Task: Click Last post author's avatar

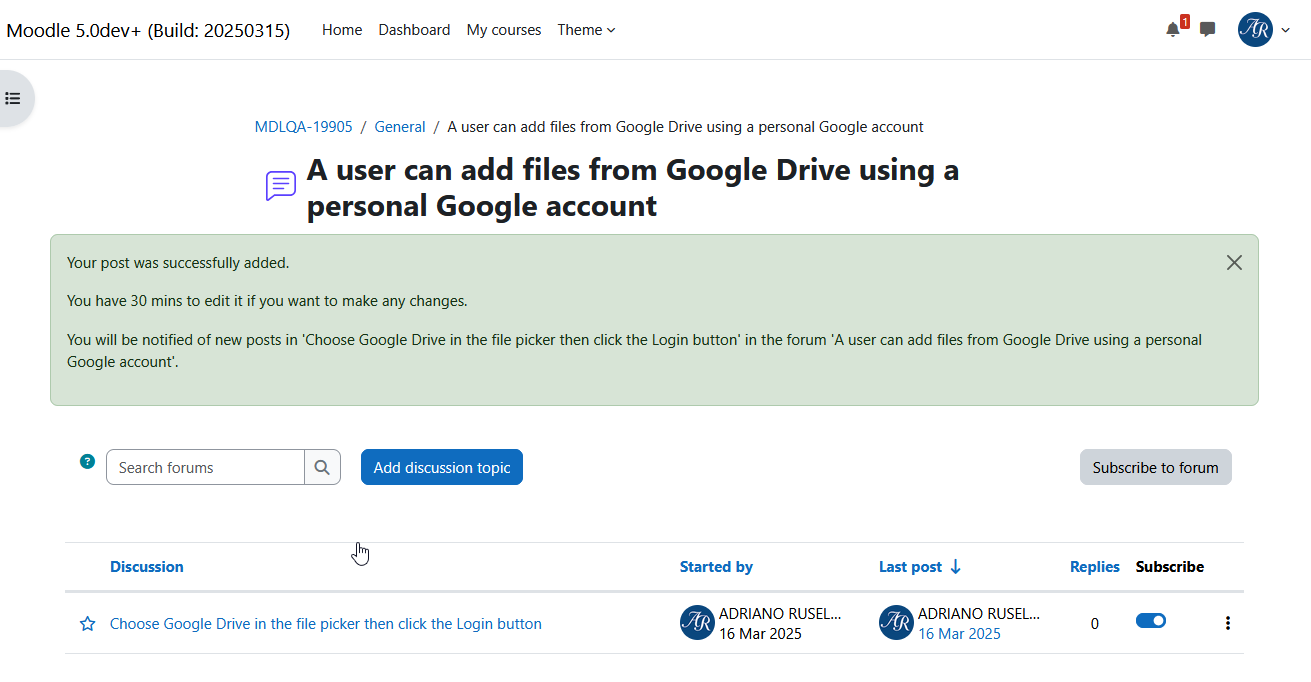Action: [896, 622]
